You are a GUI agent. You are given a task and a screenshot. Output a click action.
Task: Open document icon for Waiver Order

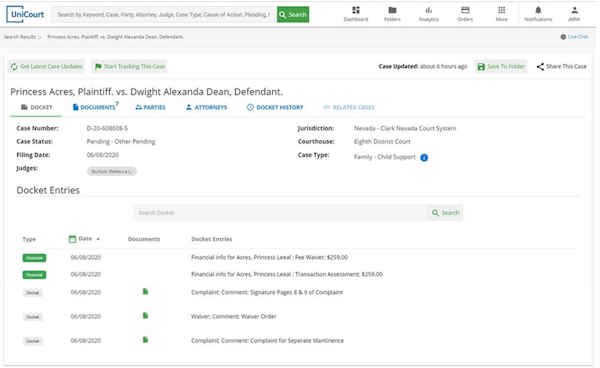click(145, 316)
